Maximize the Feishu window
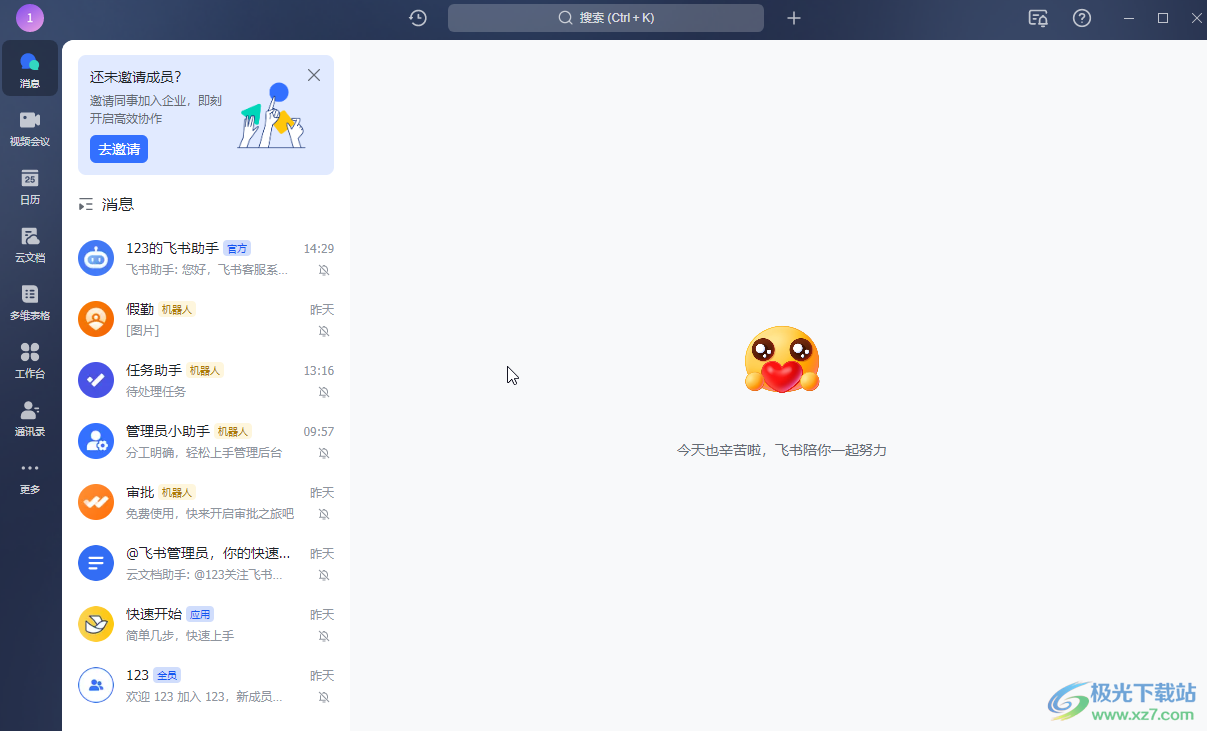This screenshot has width=1207, height=731. (x=1163, y=18)
